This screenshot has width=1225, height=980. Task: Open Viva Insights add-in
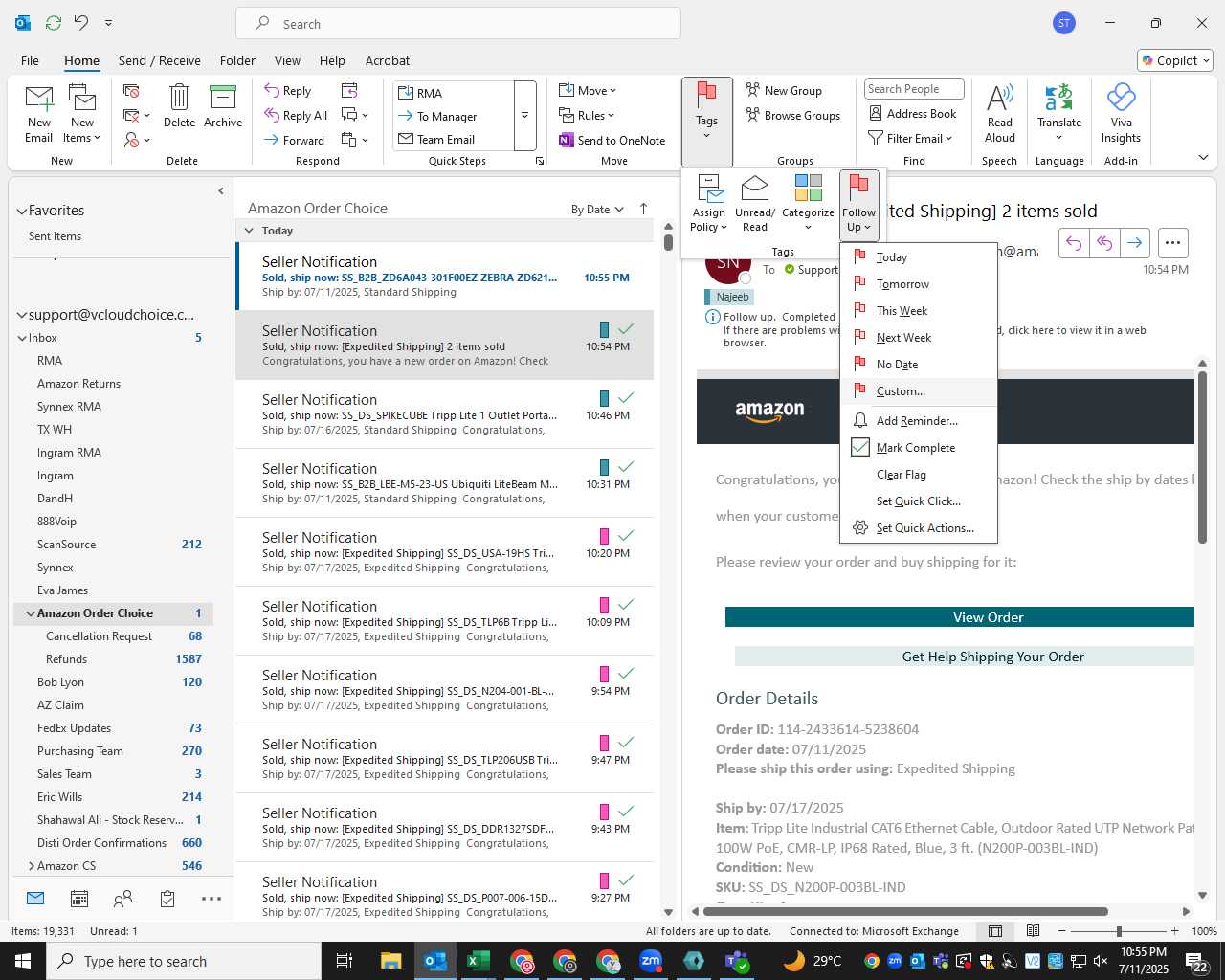pos(1121,112)
